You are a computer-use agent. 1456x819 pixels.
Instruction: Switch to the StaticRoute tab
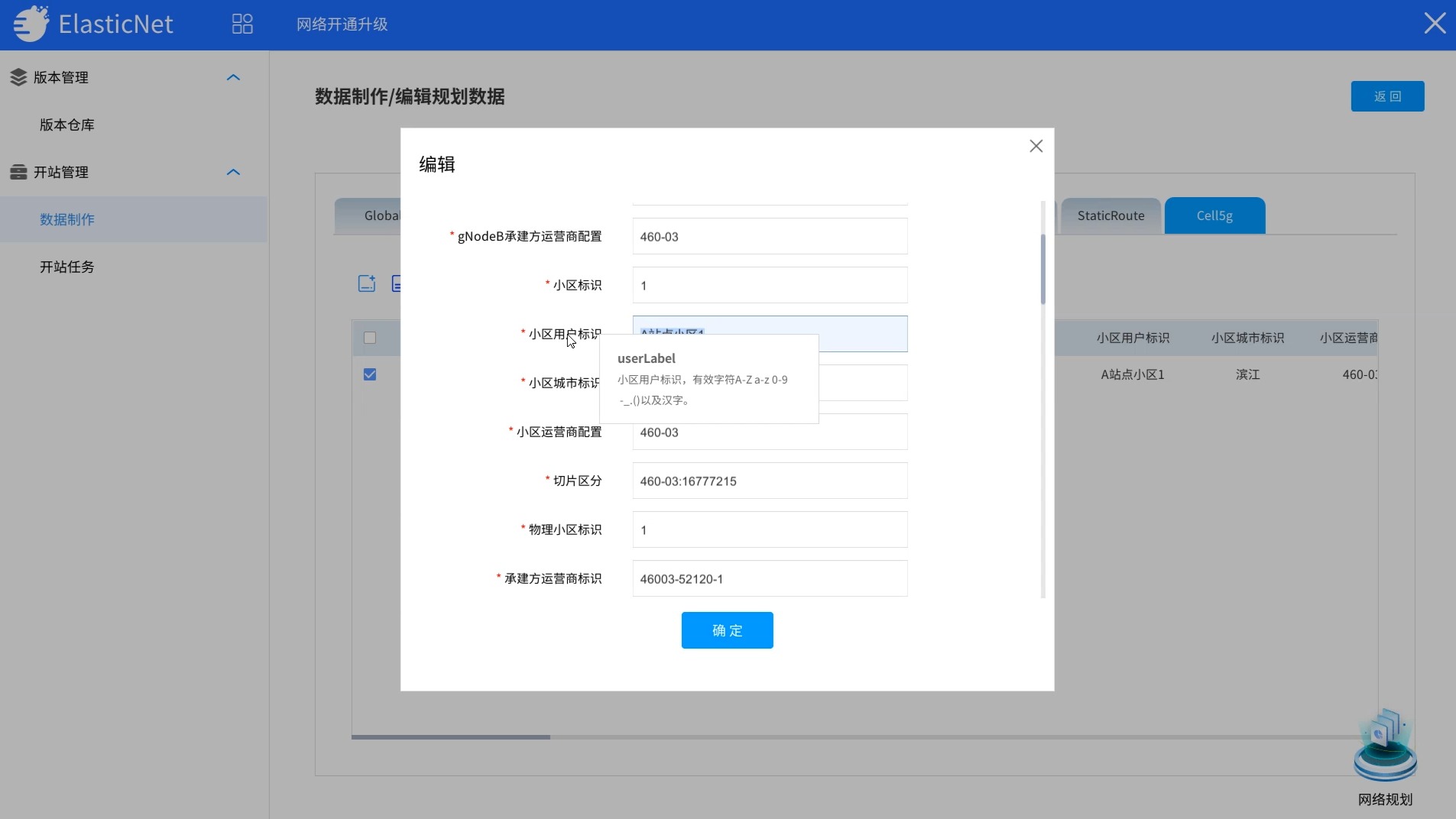[x=1111, y=215]
